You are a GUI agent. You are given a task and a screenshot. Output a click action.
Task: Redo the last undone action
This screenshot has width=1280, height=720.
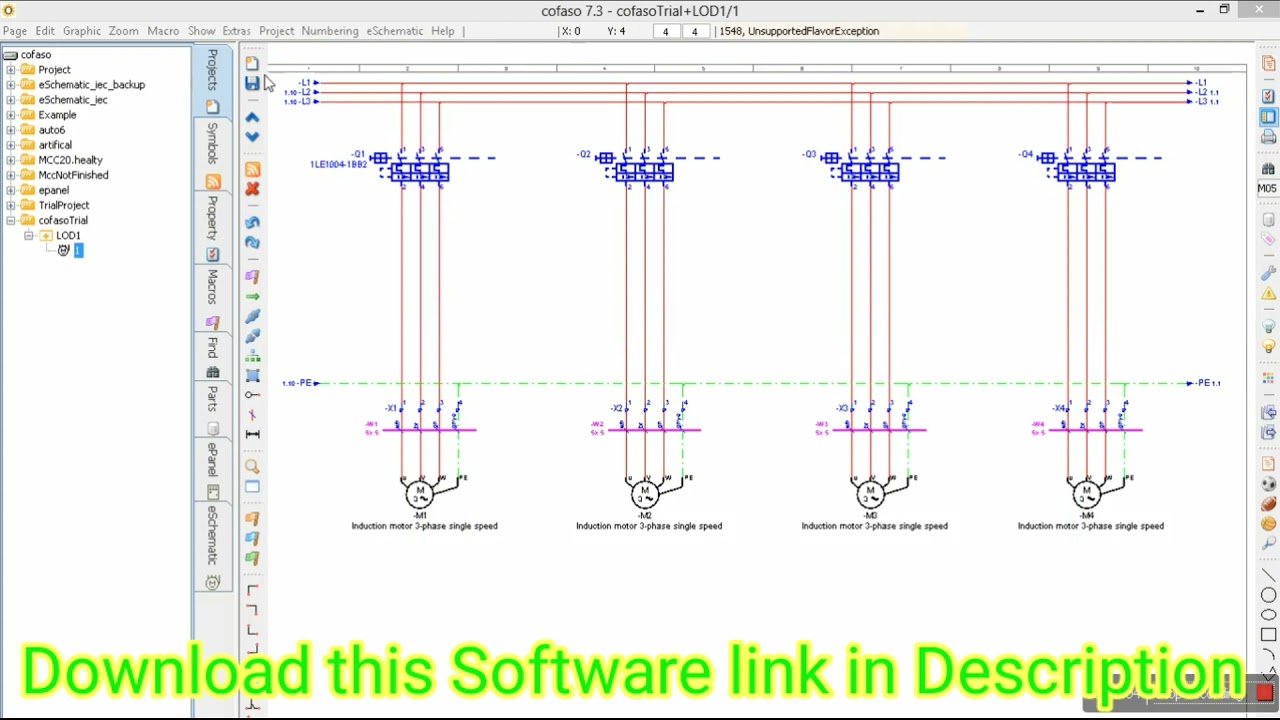coord(252,242)
